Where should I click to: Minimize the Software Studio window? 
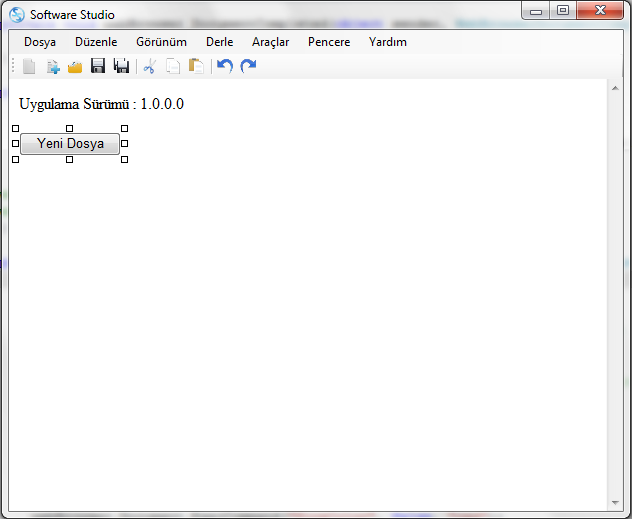pos(536,11)
